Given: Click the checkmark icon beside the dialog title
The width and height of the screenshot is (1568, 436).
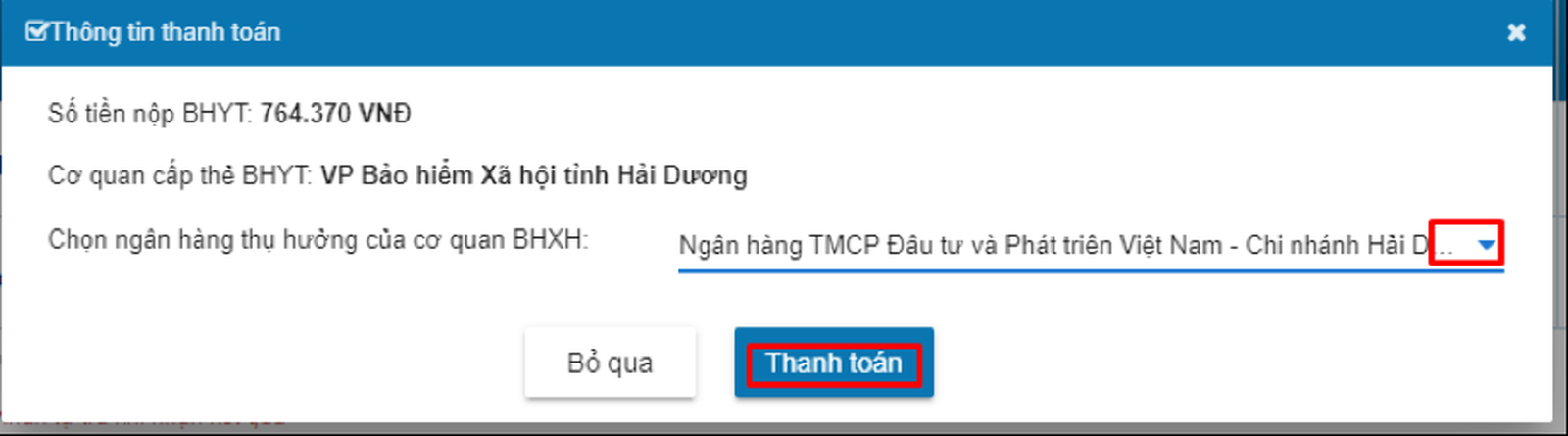Looking at the screenshot, I should click(x=36, y=32).
